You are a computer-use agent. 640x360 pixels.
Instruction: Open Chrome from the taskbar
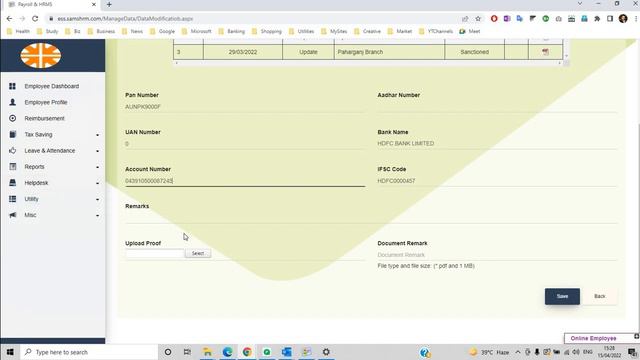[247, 352]
